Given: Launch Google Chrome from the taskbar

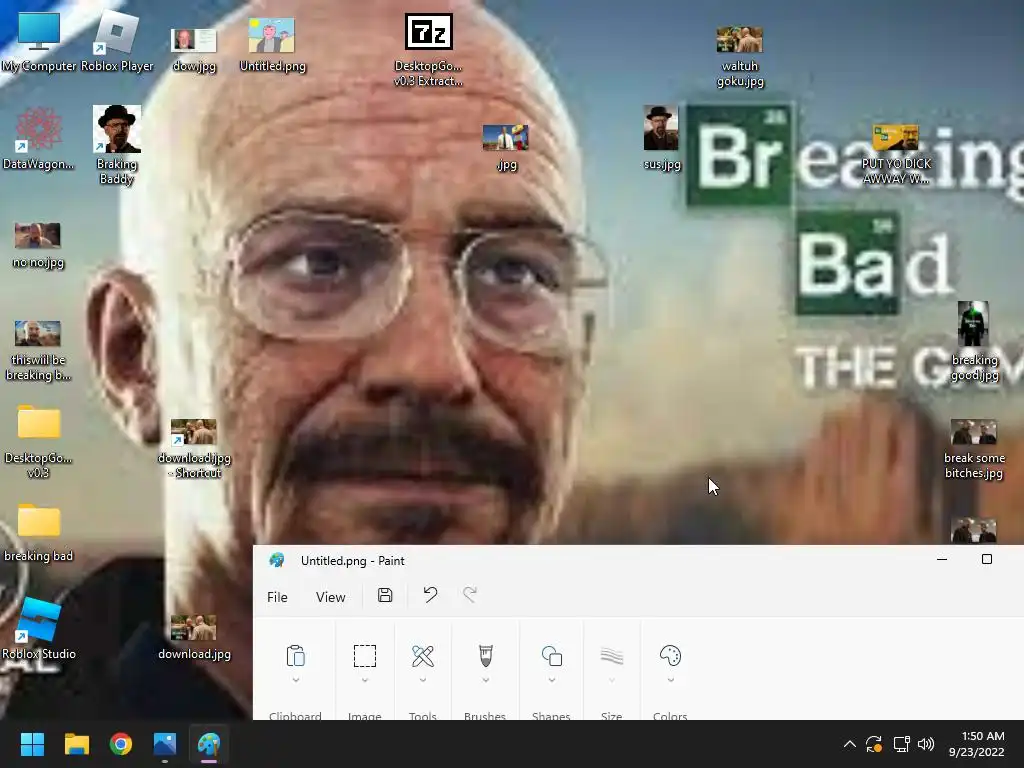Looking at the screenshot, I should click(x=121, y=744).
